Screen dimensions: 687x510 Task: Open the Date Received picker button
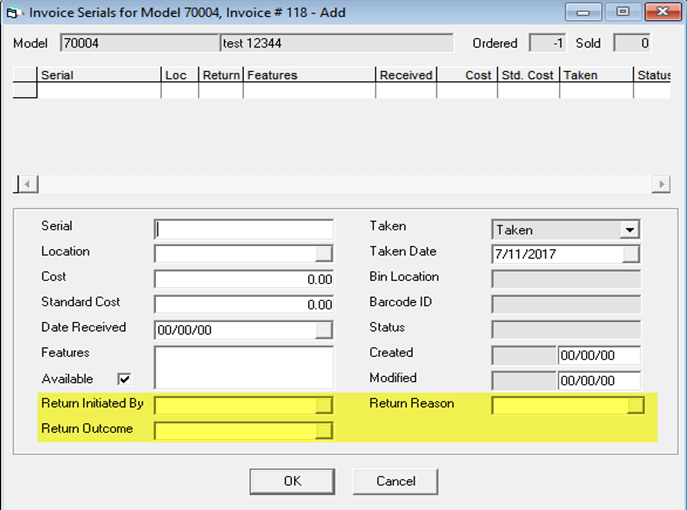pos(324,330)
